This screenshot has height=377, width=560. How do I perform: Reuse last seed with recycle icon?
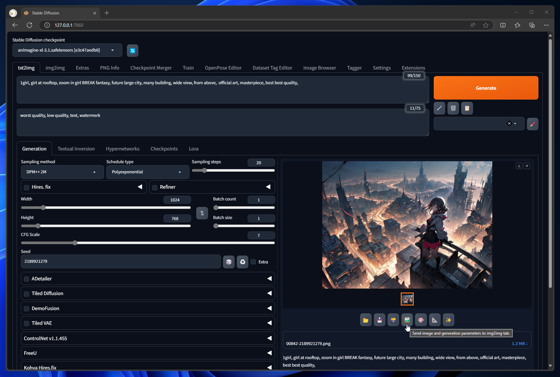click(242, 262)
